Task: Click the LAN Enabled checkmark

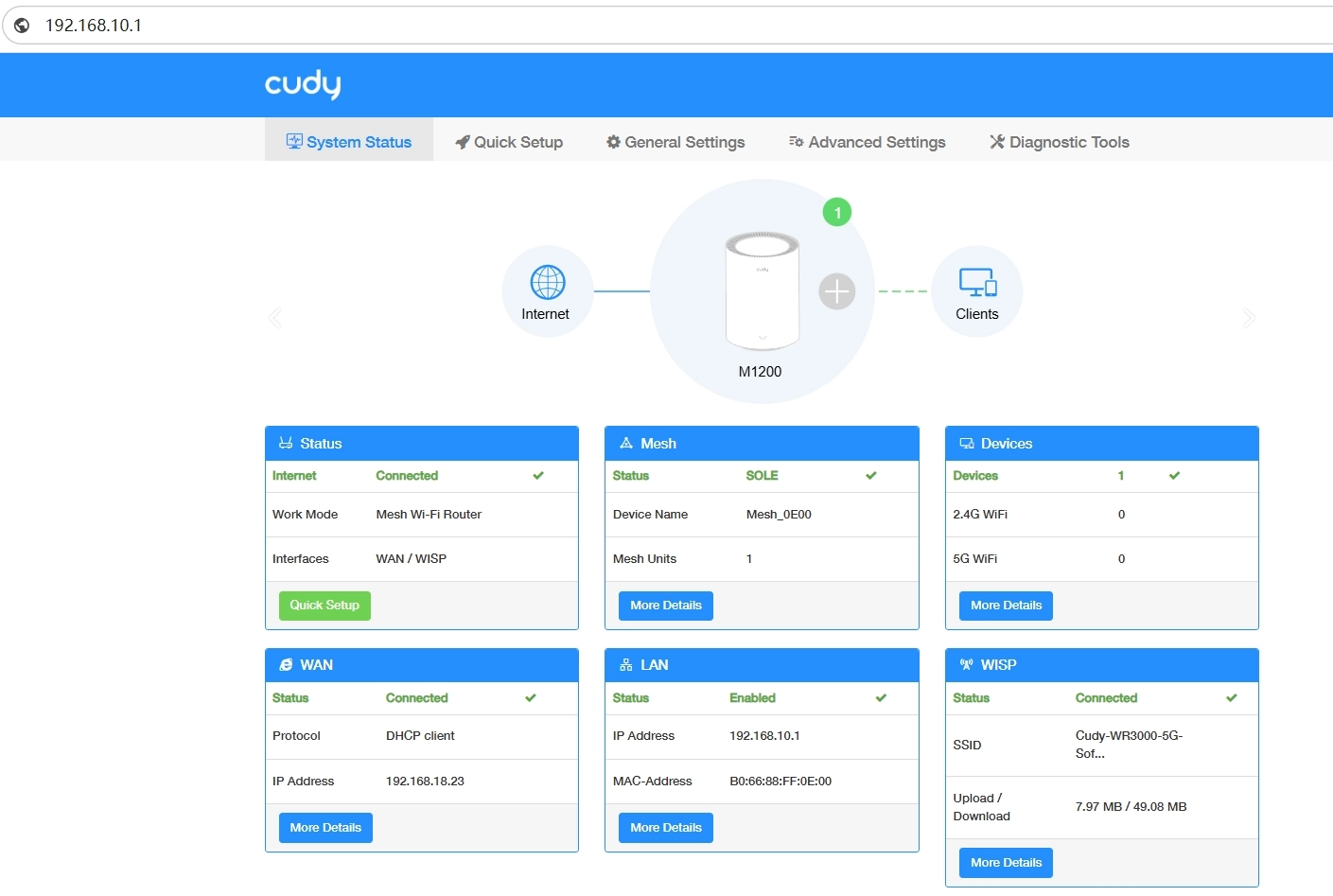Action: (881, 698)
